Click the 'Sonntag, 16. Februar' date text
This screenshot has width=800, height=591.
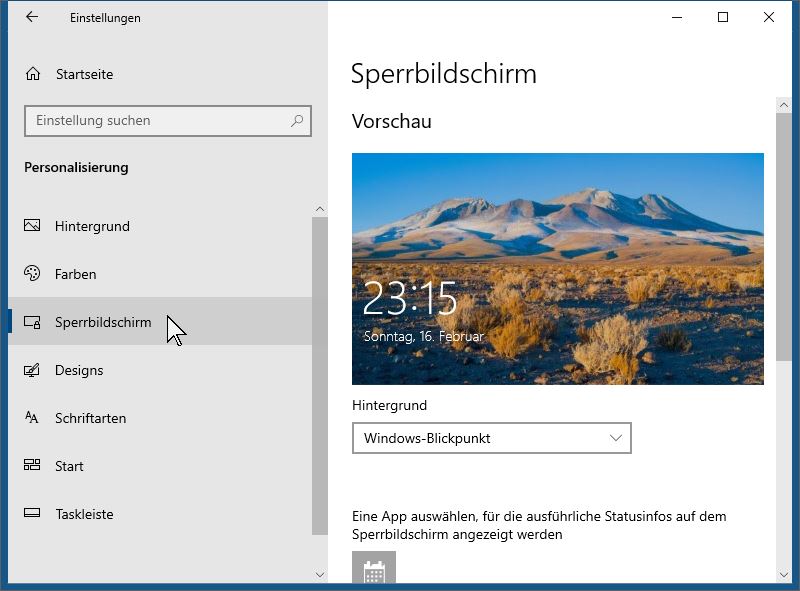pos(423,336)
